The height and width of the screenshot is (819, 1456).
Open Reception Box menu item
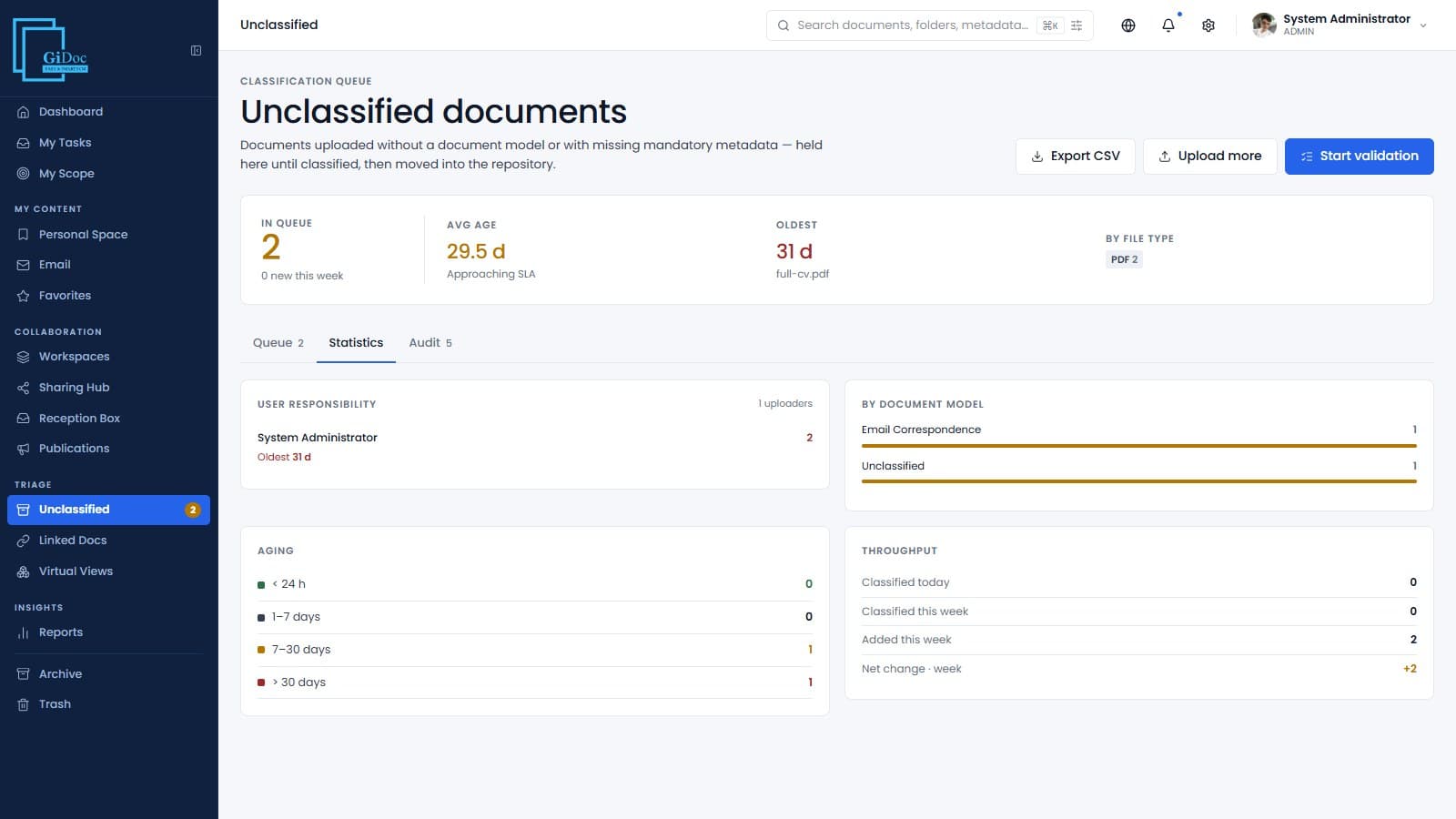tap(109, 419)
